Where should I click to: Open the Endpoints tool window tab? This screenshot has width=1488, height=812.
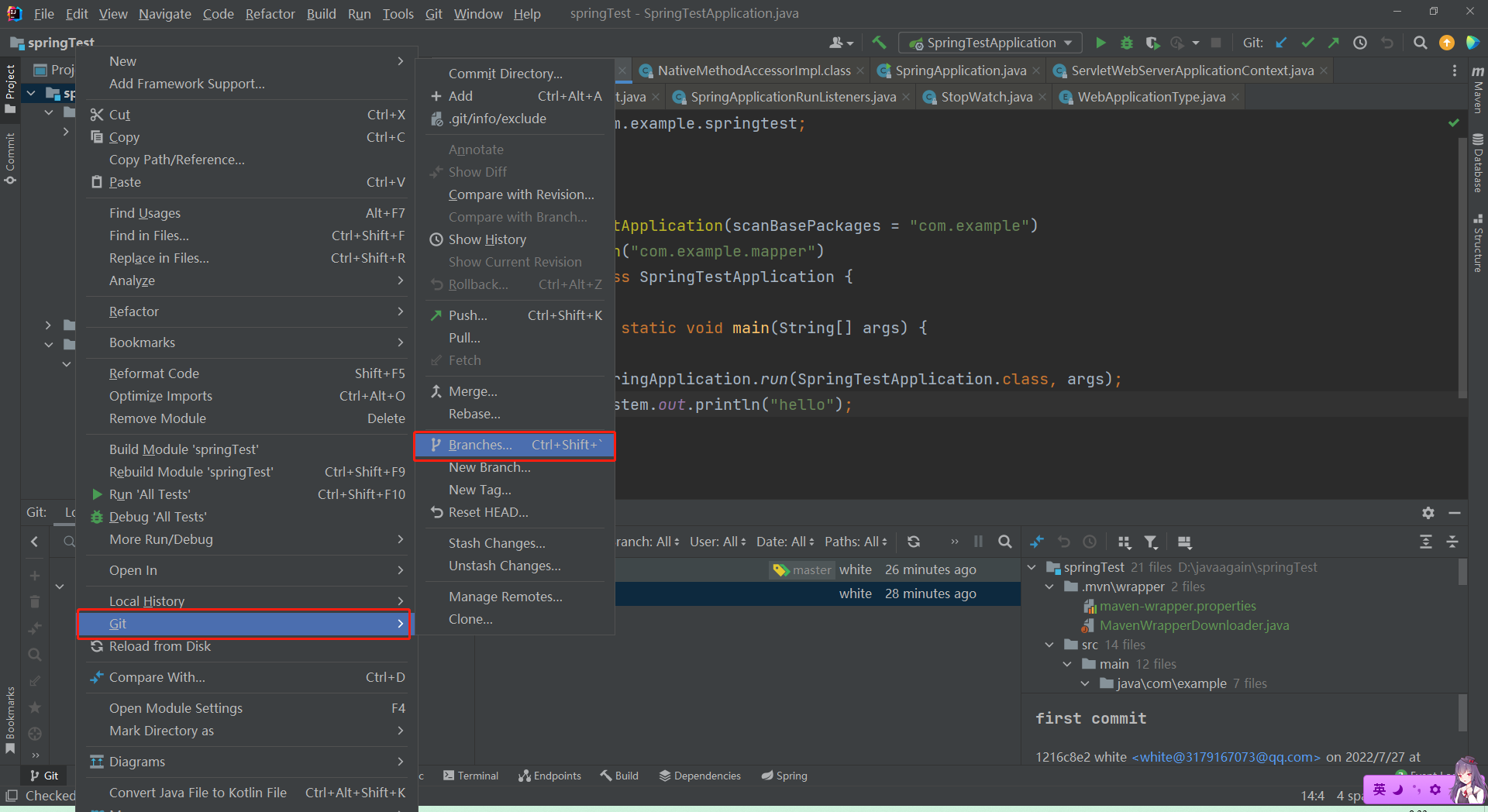(x=549, y=776)
